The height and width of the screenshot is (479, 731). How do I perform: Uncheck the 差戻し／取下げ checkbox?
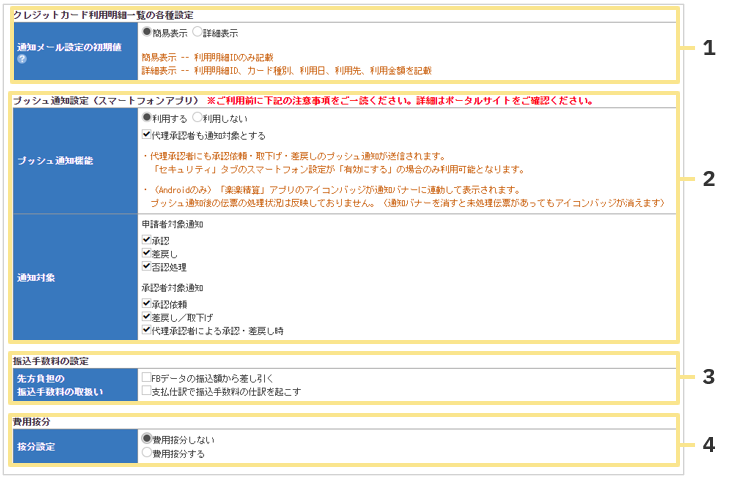[x=147, y=316]
